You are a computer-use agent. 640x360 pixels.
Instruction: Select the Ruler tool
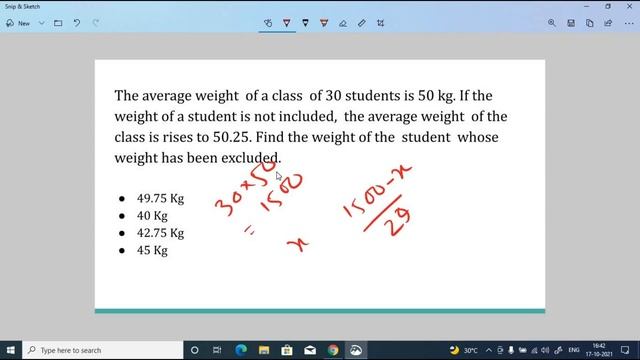coord(362,23)
